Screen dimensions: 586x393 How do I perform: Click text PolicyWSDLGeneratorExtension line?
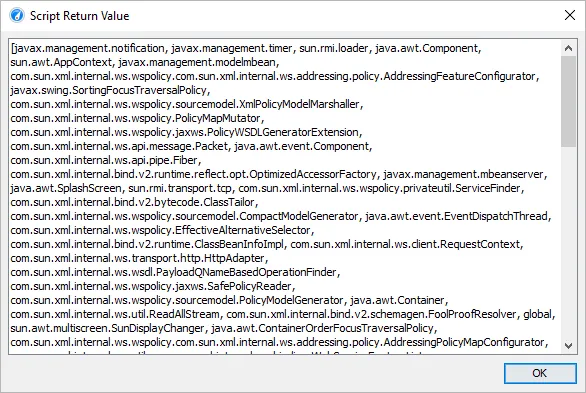(185, 132)
